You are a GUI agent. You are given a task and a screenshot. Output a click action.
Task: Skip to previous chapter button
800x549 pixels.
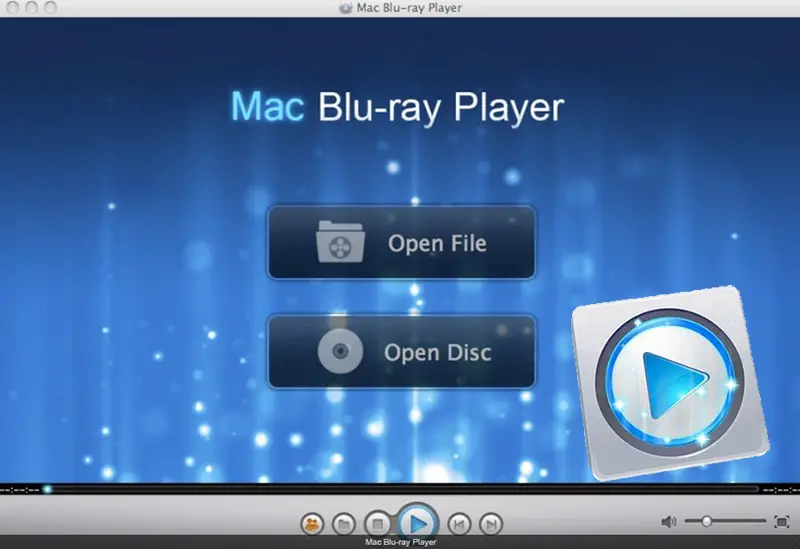459,524
